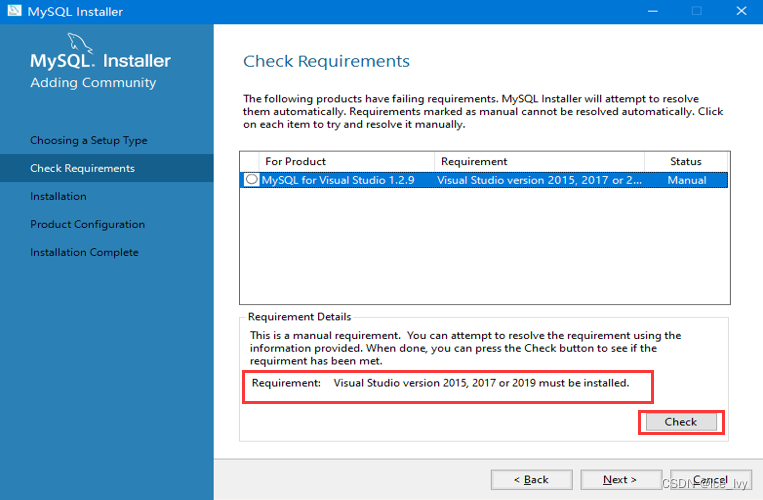Screen dimensions: 763x500
Task: Click the Adding Community subtitle
Action: (x=93, y=82)
